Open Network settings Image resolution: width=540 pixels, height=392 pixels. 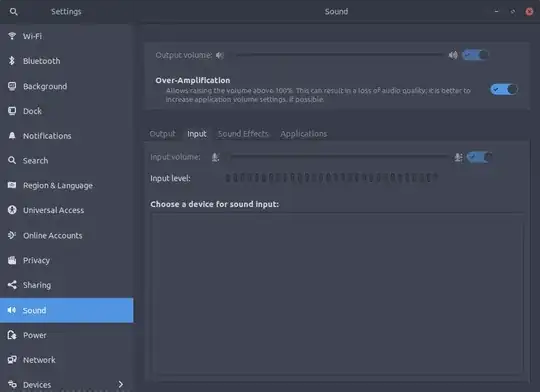coord(66,360)
